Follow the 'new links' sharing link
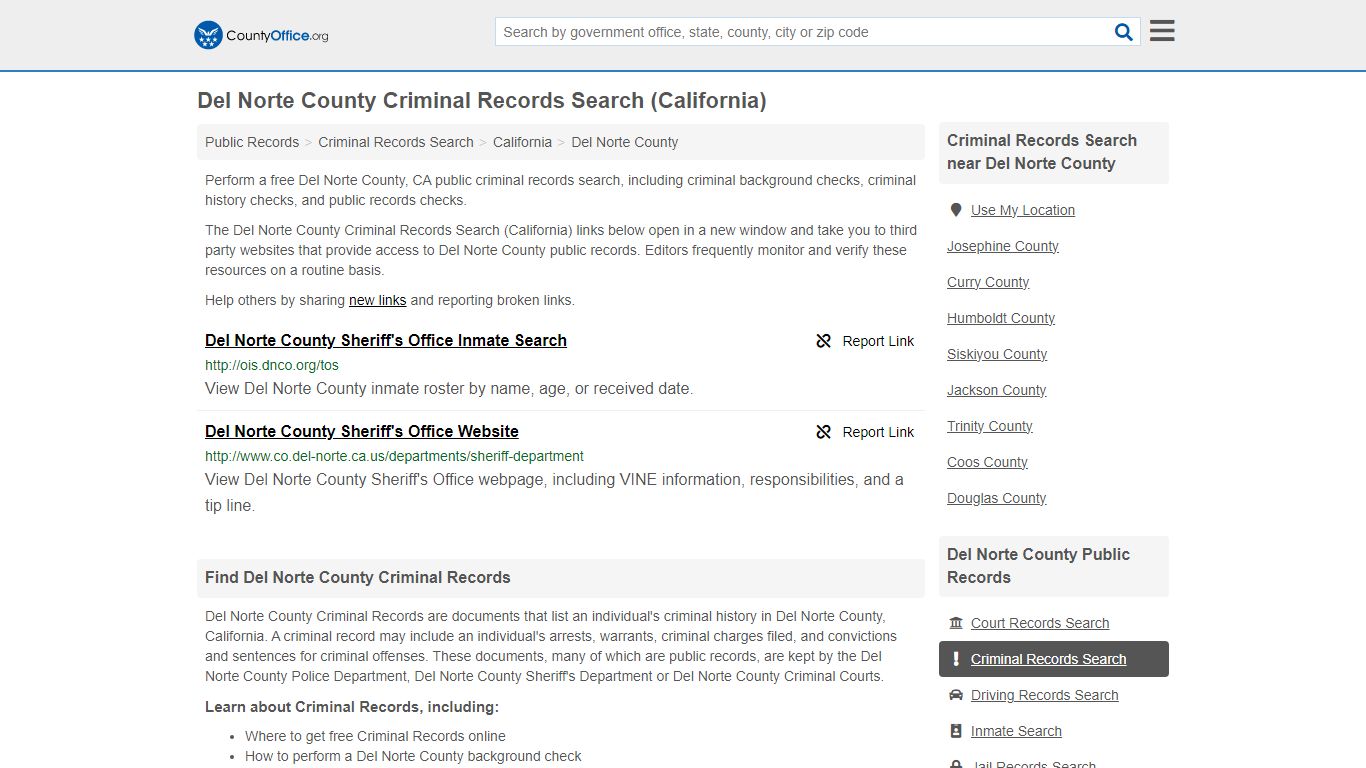This screenshot has height=768, width=1366. coord(377,300)
